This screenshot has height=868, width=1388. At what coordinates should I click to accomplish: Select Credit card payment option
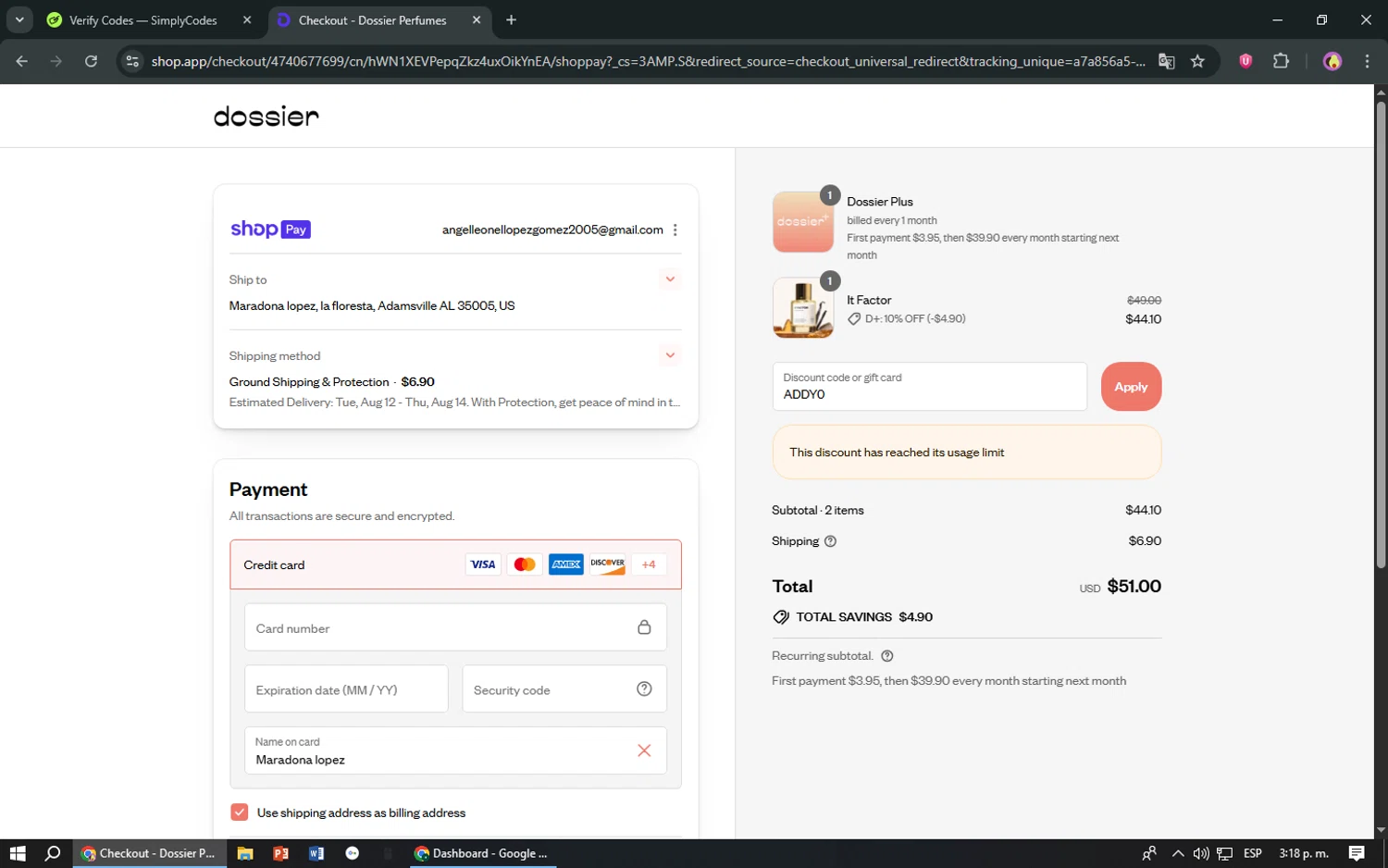[455, 564]
